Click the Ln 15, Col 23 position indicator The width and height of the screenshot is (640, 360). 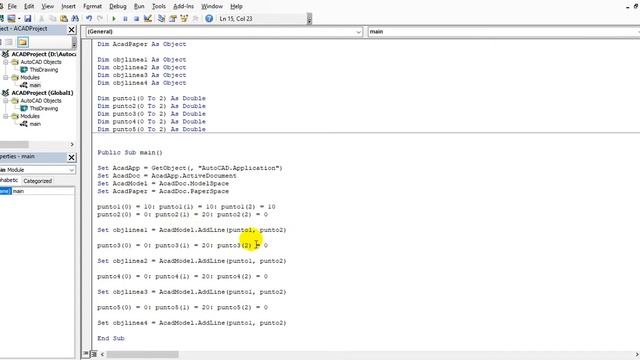[x=236, y=19]
